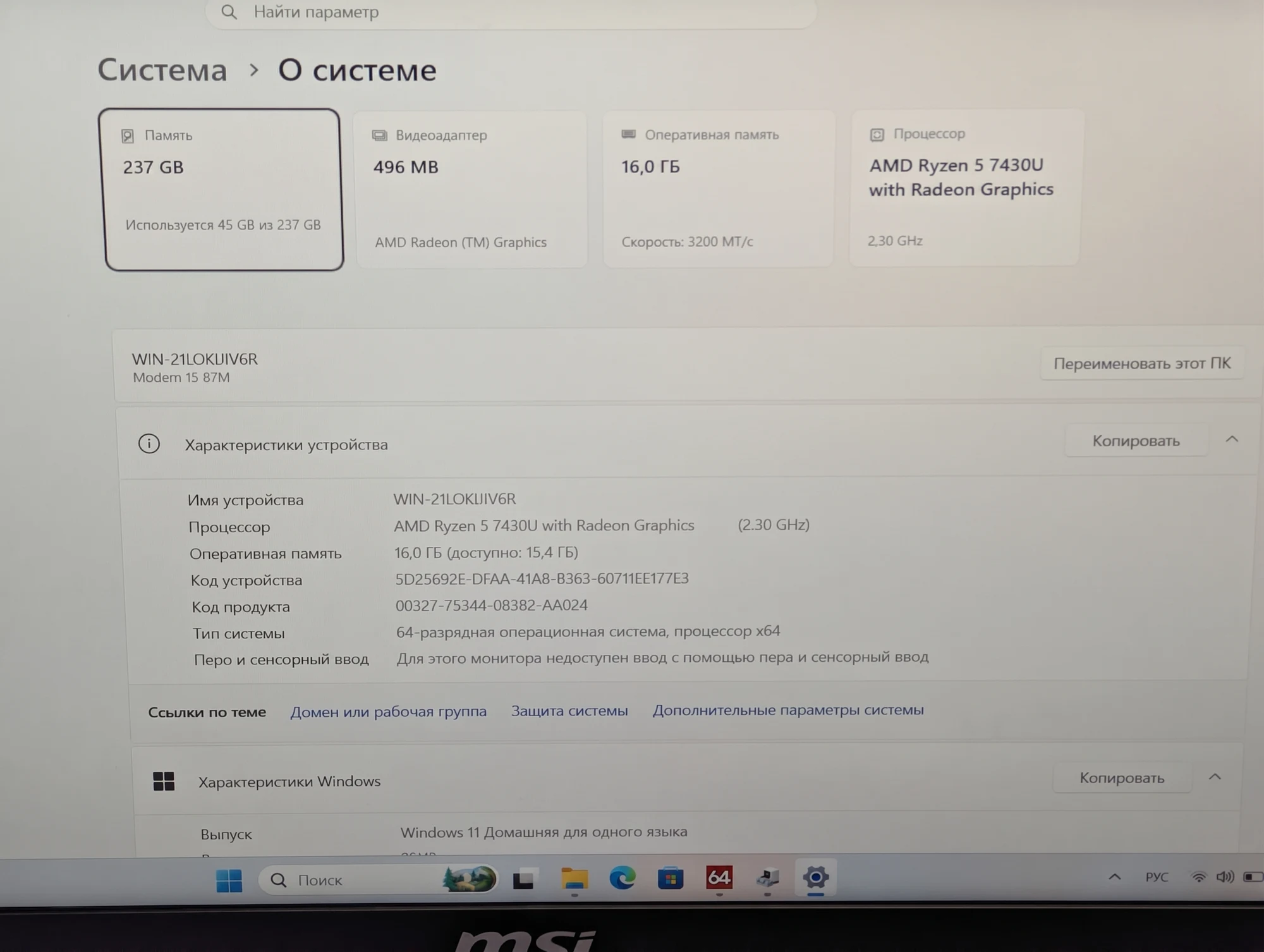Copy device specifications with Копировать
1264x952 pixels.
(x=1136, y=441)
